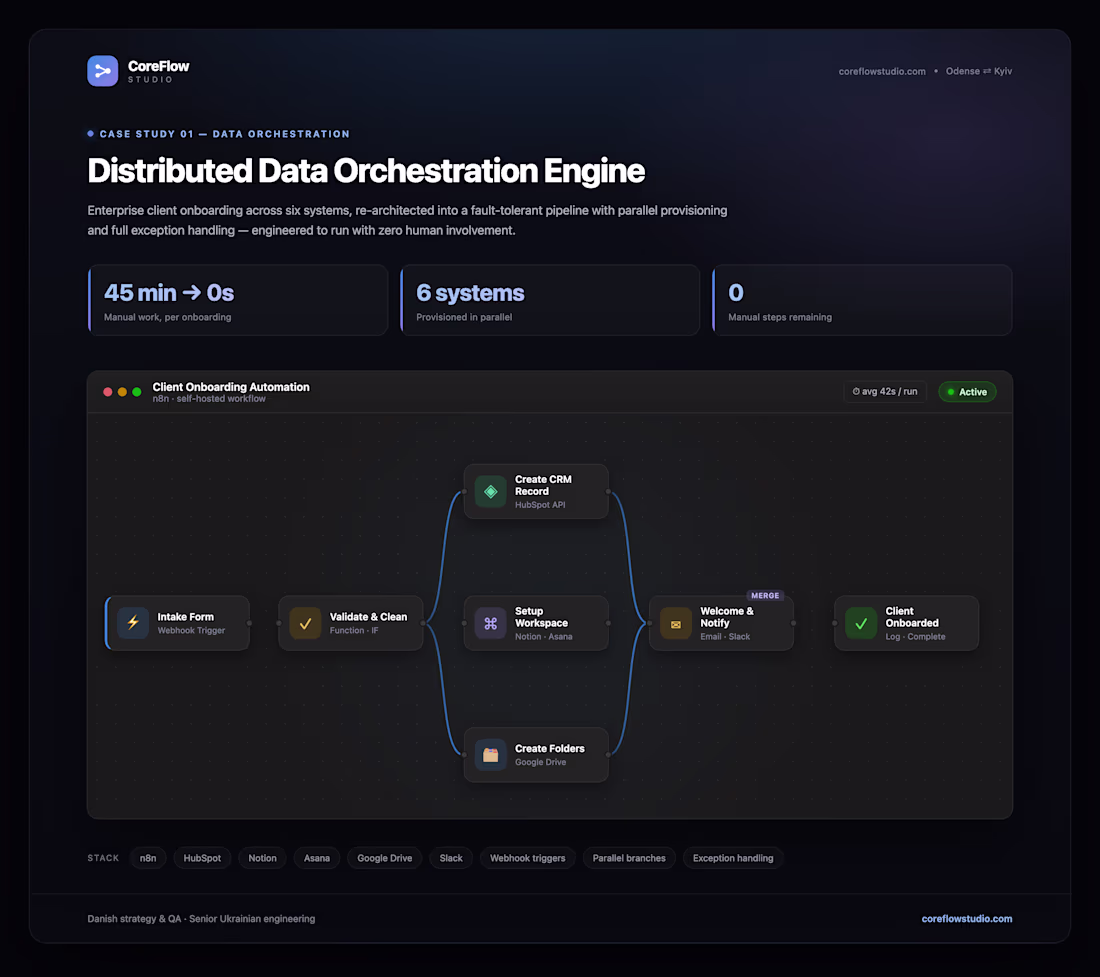The width and height of the screenshot is (1100, 977).
Task: Click "Log · Complete" node subtitle
Action: [915, 637]
